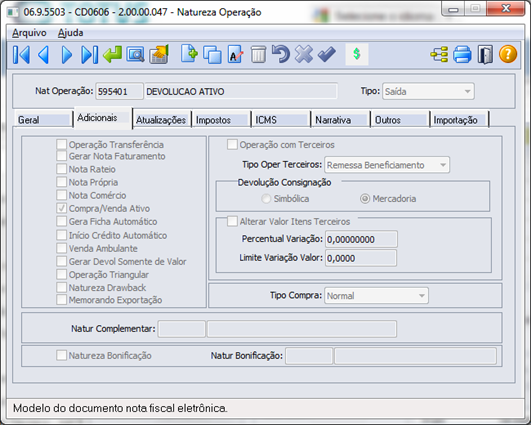Toggle the Operação com Terceiros checkbox
The image size is (531, 425).
[x=232, y=145]
